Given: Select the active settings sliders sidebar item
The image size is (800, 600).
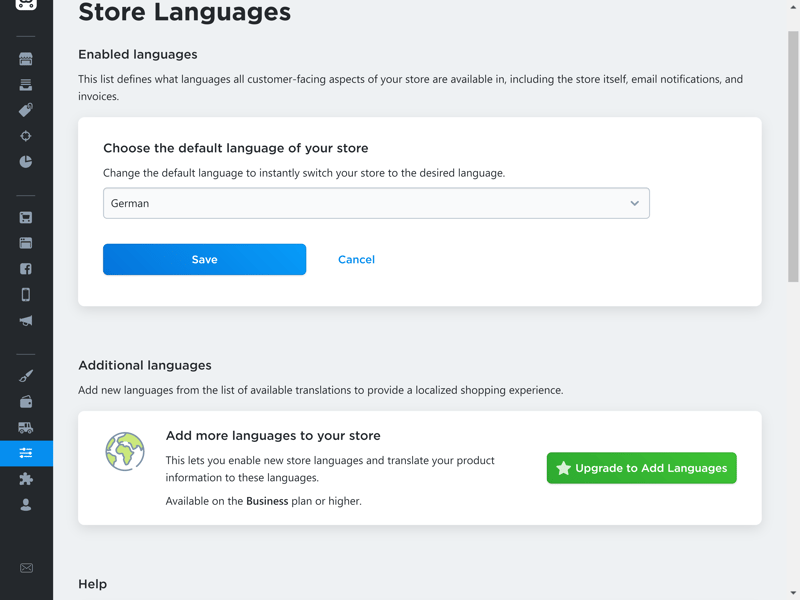Looking at the screenshot, I should coord(26,453).
